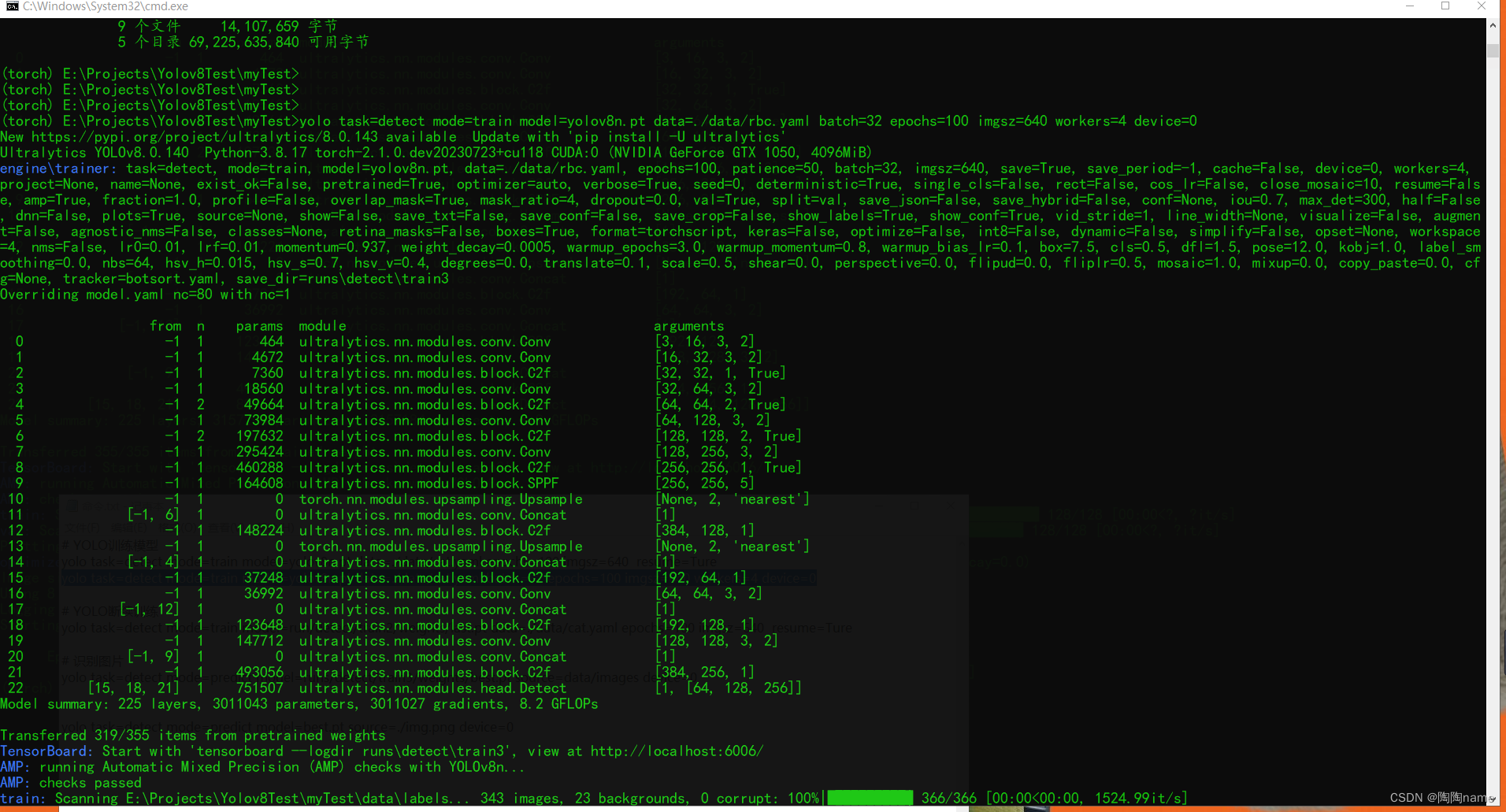Click 'ultralytics.nn.modules.head.Detect' in row 22

(x=432, y=688)
